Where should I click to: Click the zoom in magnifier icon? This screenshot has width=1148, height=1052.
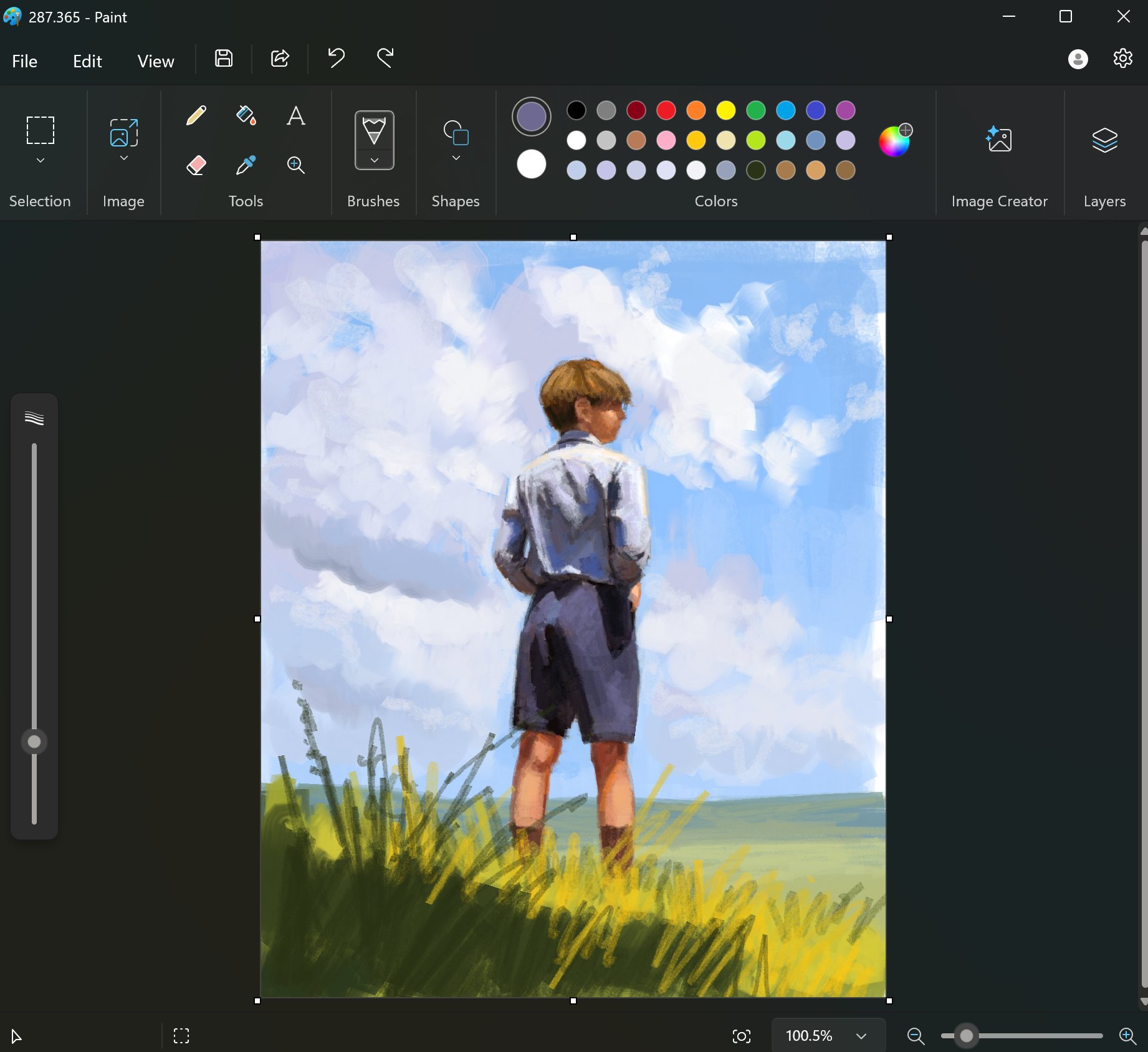pos(1127,1036)
